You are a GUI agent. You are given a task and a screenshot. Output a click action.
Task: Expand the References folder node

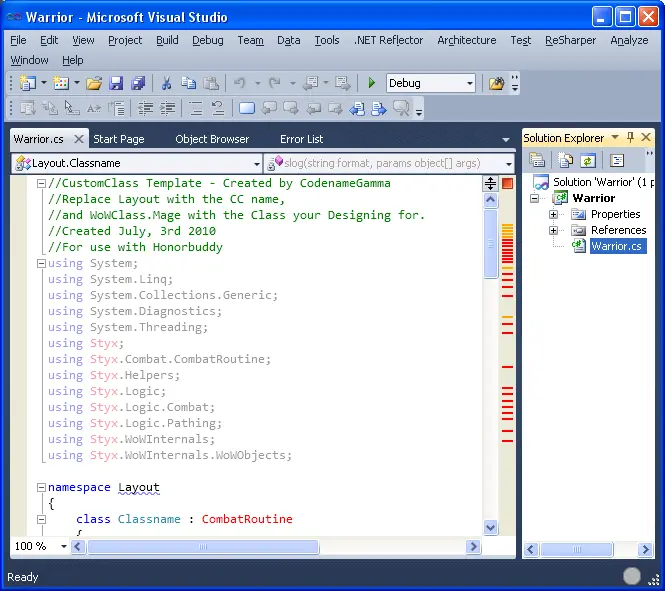pyautogui.click(x=553, y=231)
